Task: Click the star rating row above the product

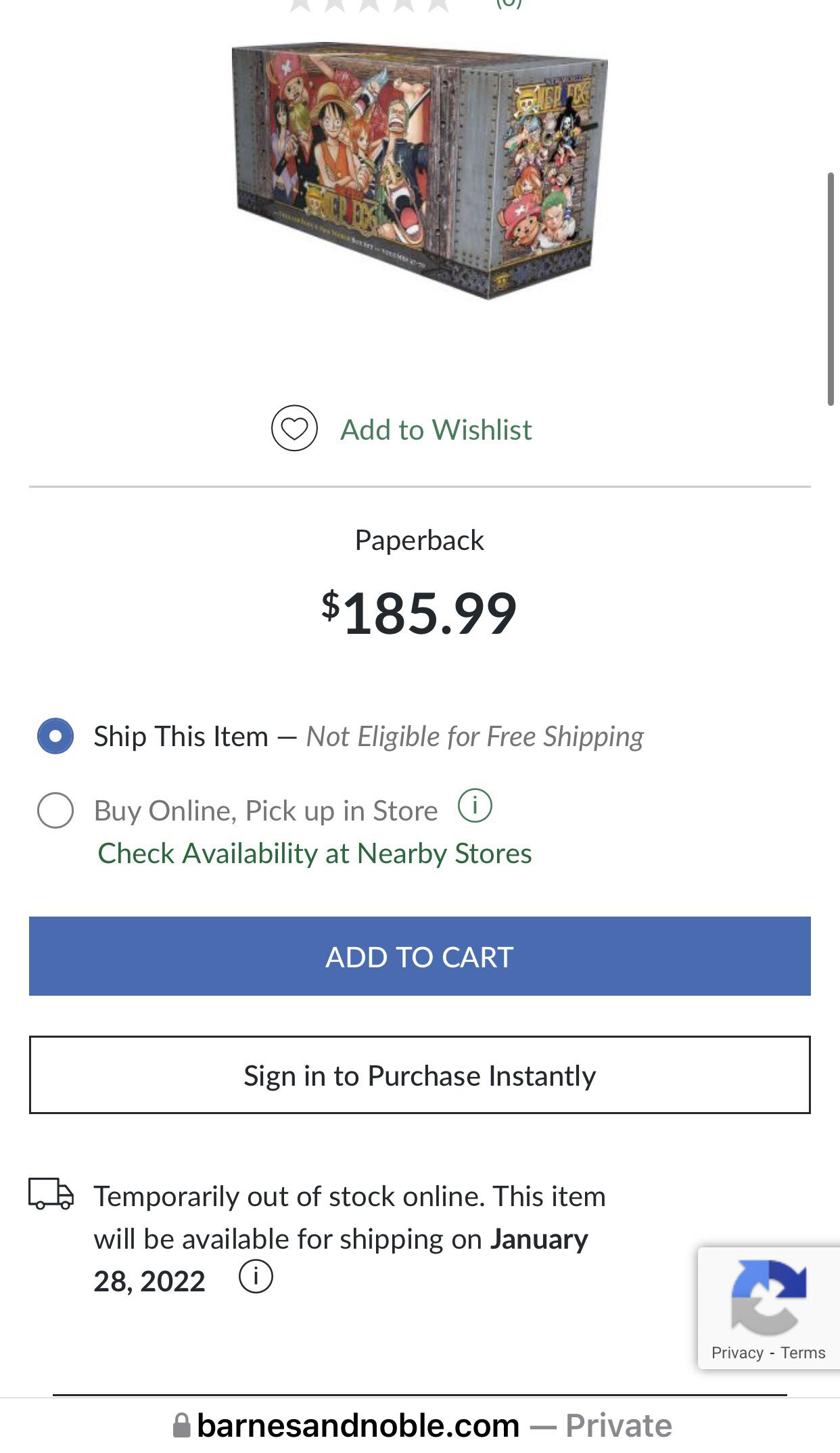Action: [369, 4]
